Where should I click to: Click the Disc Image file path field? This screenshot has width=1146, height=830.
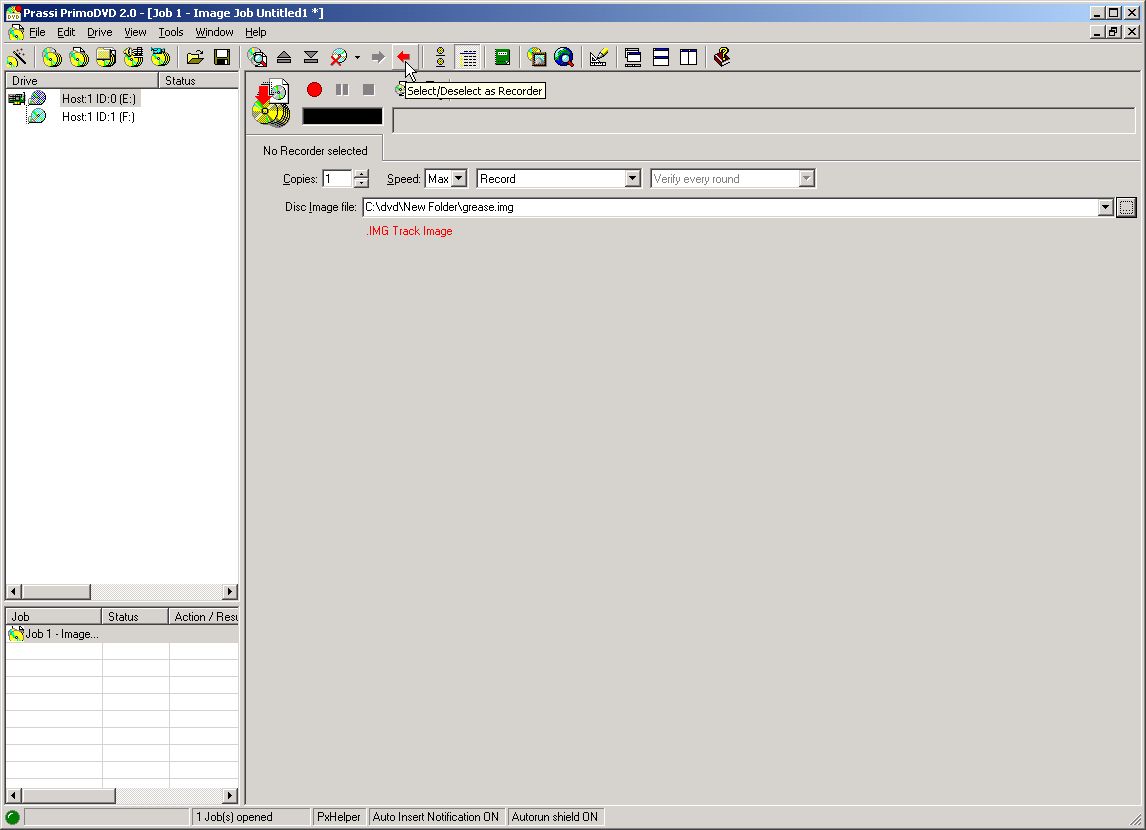point(730,208)
